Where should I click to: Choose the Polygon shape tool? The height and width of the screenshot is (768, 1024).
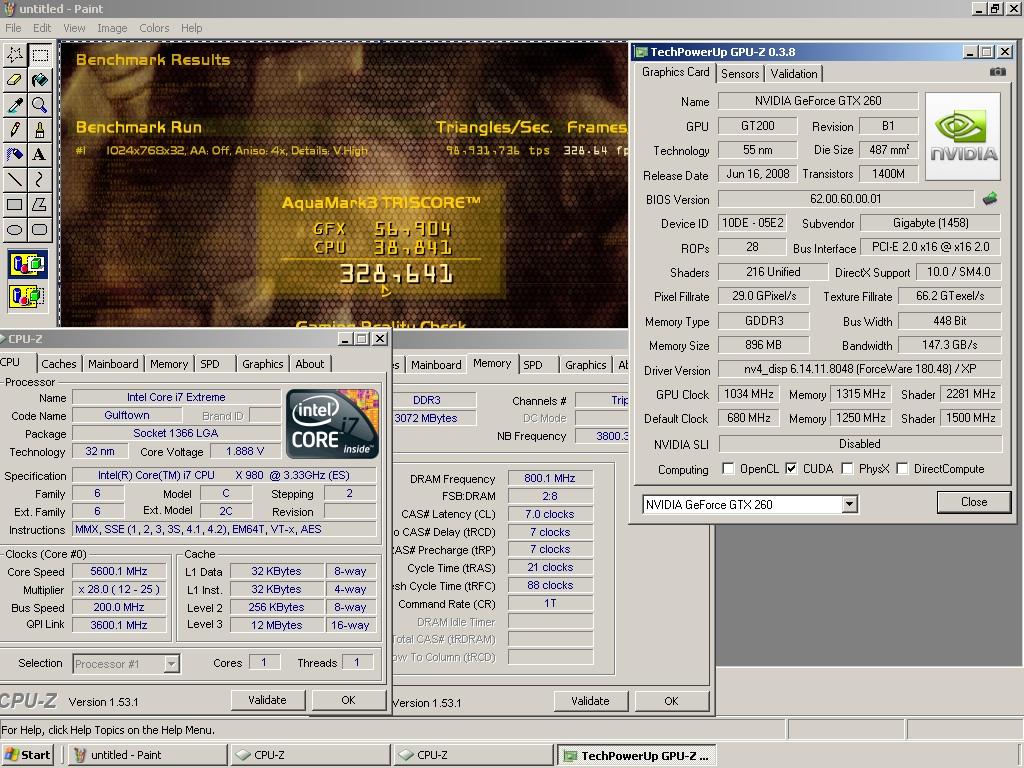coord(40,204)
